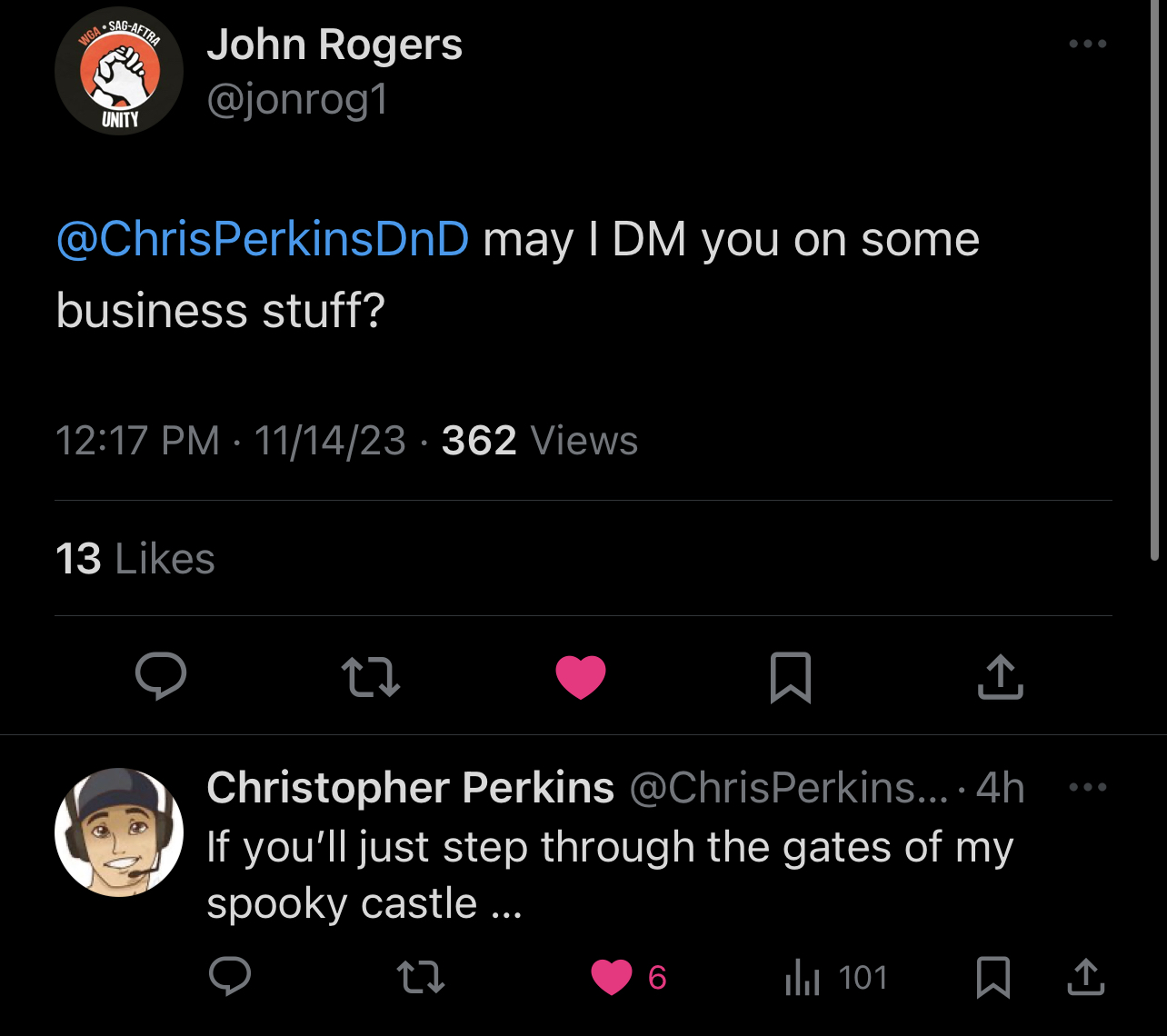Reply to John Rogers' main tweet

point(161,677)
